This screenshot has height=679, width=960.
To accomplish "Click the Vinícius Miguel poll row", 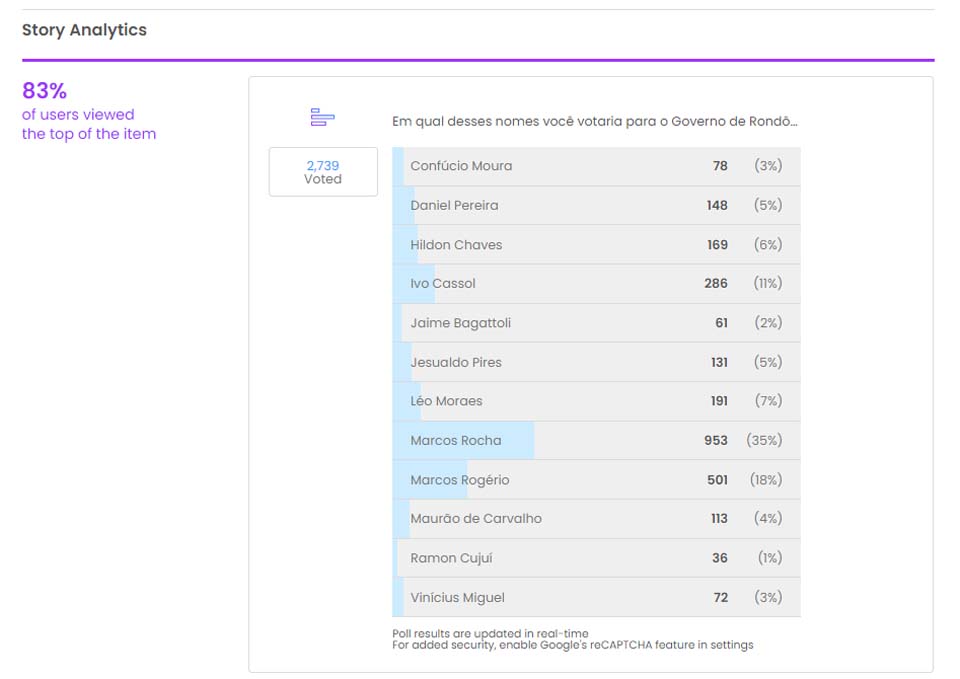I will click(x=596, y=597).
